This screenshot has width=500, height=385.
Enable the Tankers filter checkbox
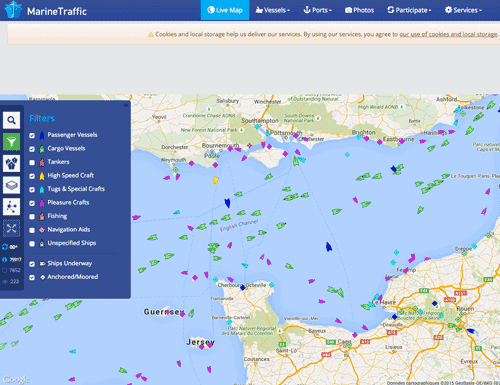coord(32,163)
